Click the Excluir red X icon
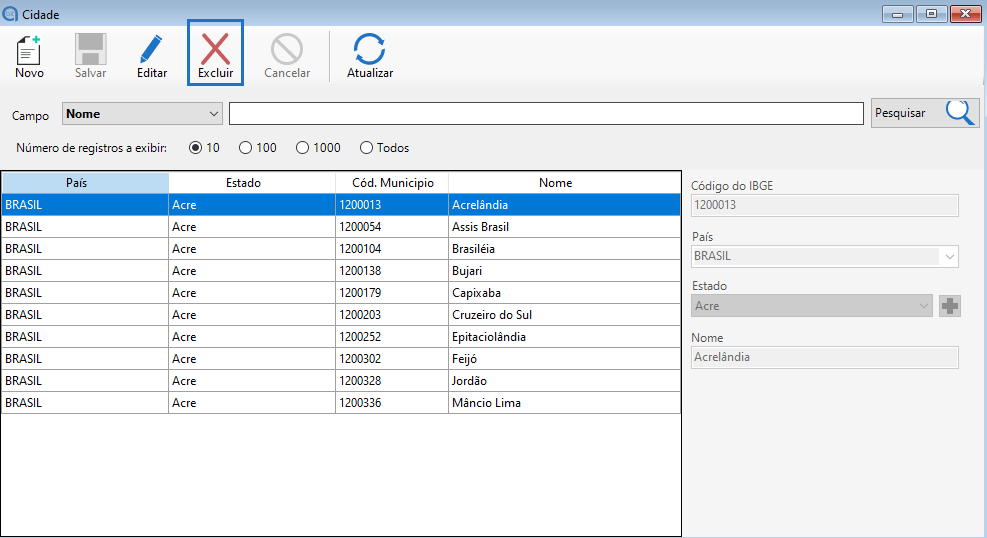987x538 pixels. pos(215,50)
